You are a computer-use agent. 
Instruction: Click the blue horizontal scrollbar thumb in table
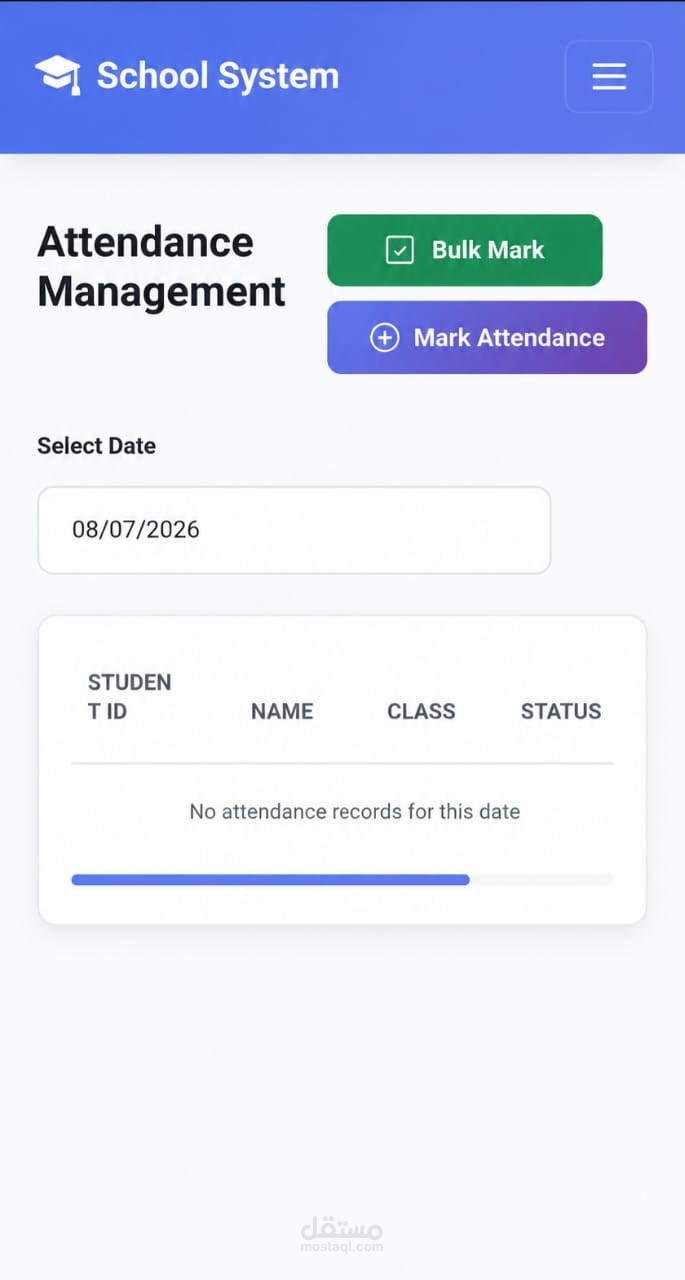click(x=270, y=880)
